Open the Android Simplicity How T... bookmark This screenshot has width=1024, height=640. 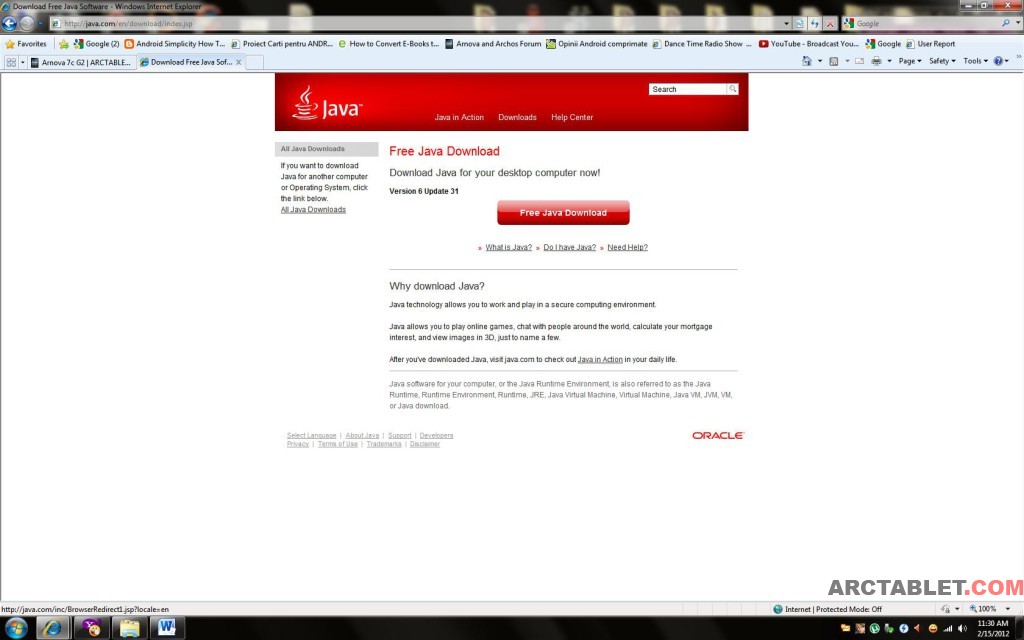click(x=175, y=44)
